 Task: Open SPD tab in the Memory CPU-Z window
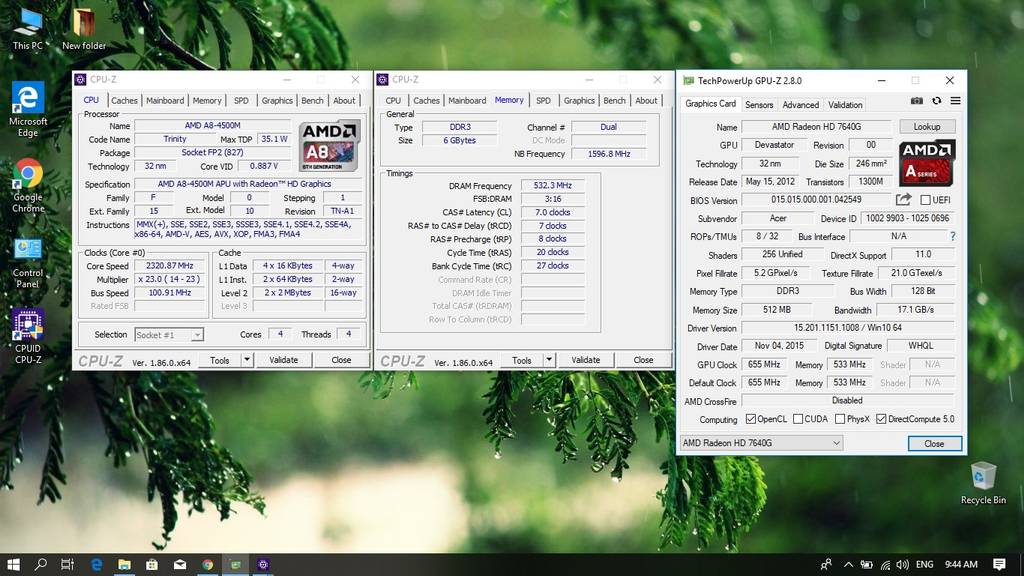(543, 101)
